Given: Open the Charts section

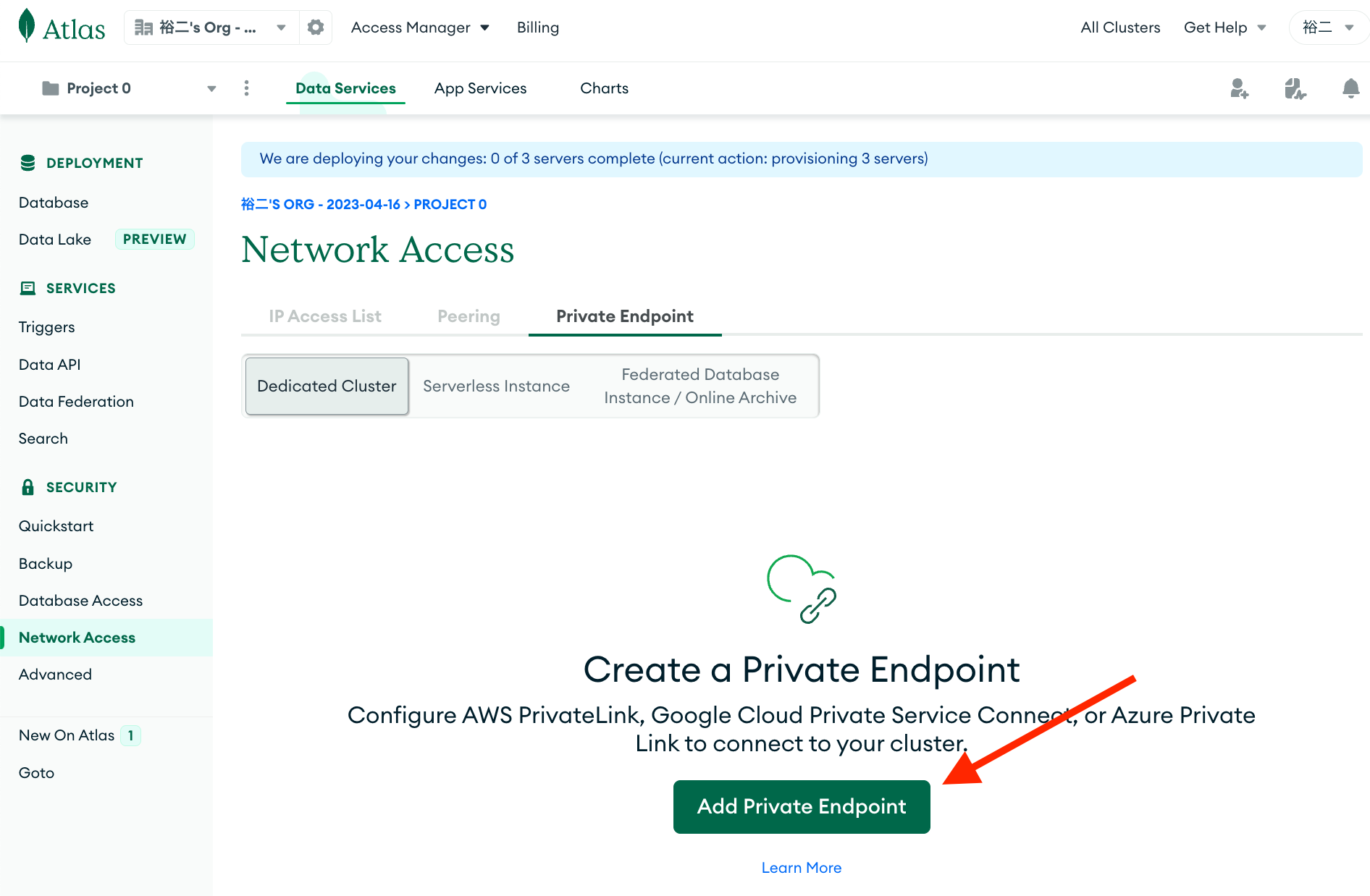Looking at the screenshot, I should (604, 88).
